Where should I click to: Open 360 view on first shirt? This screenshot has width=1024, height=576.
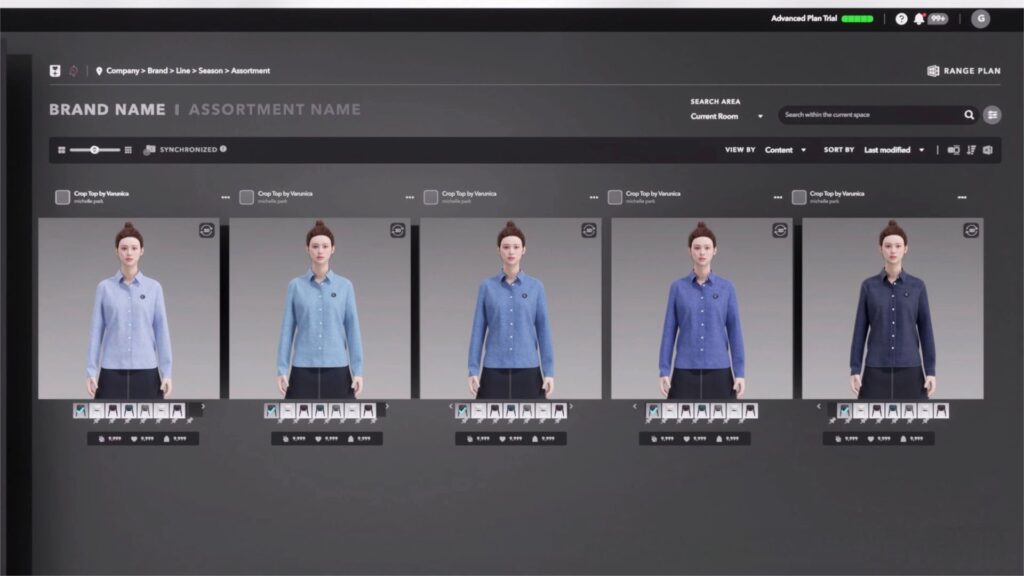point(206,230)
